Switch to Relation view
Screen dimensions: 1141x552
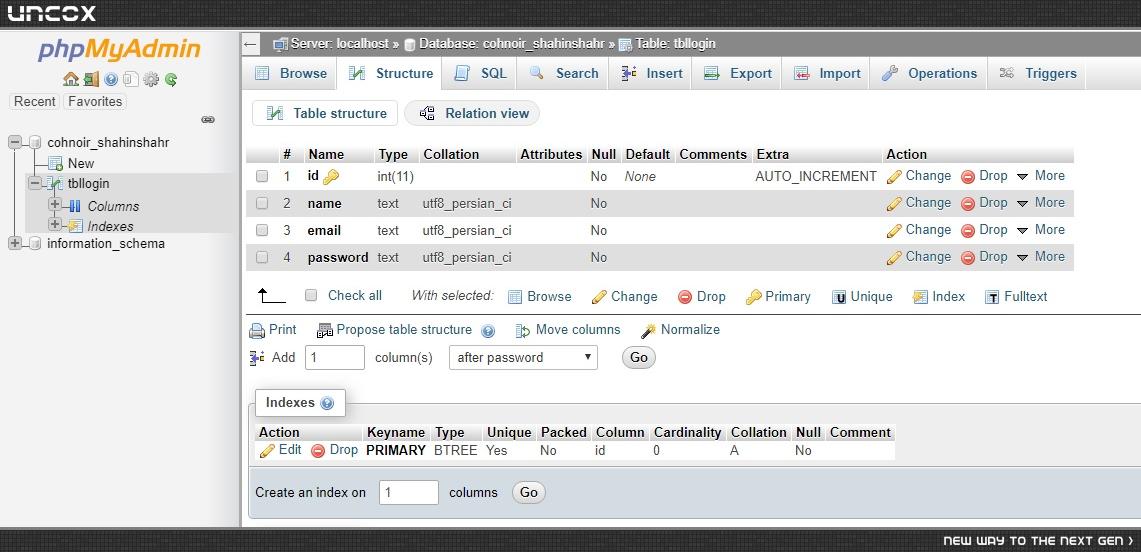472,113
